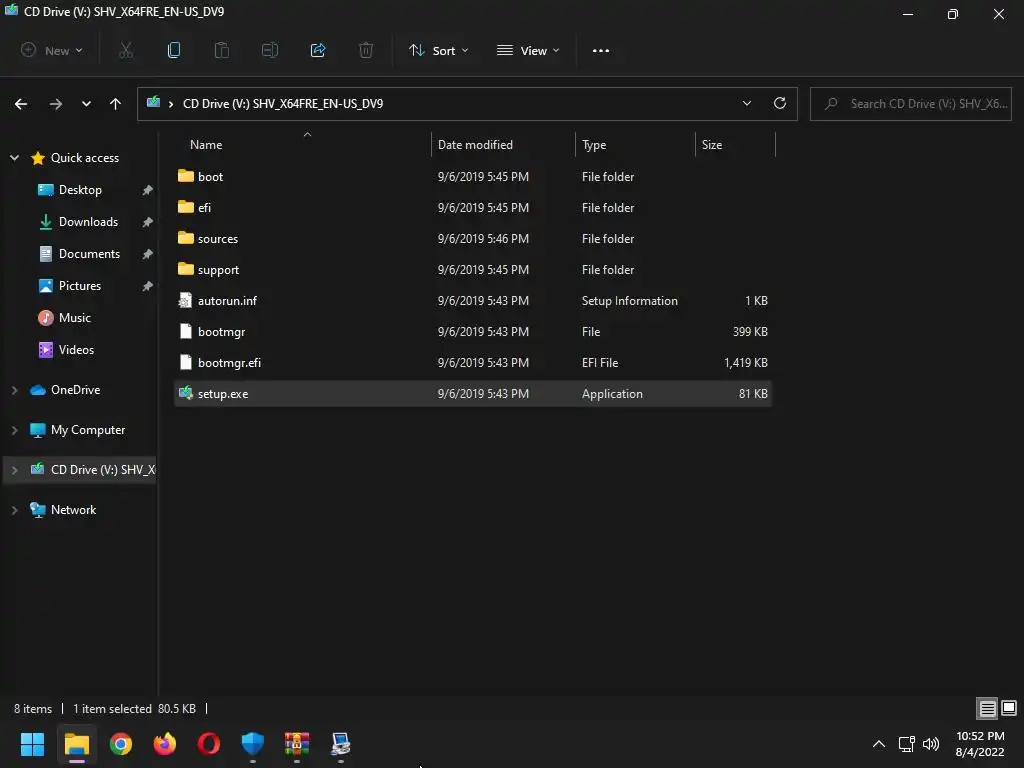Unpin Documents from Quick access
Image resolution: width=1024 pixels, height=768 pixels.
tap(148, 254)
